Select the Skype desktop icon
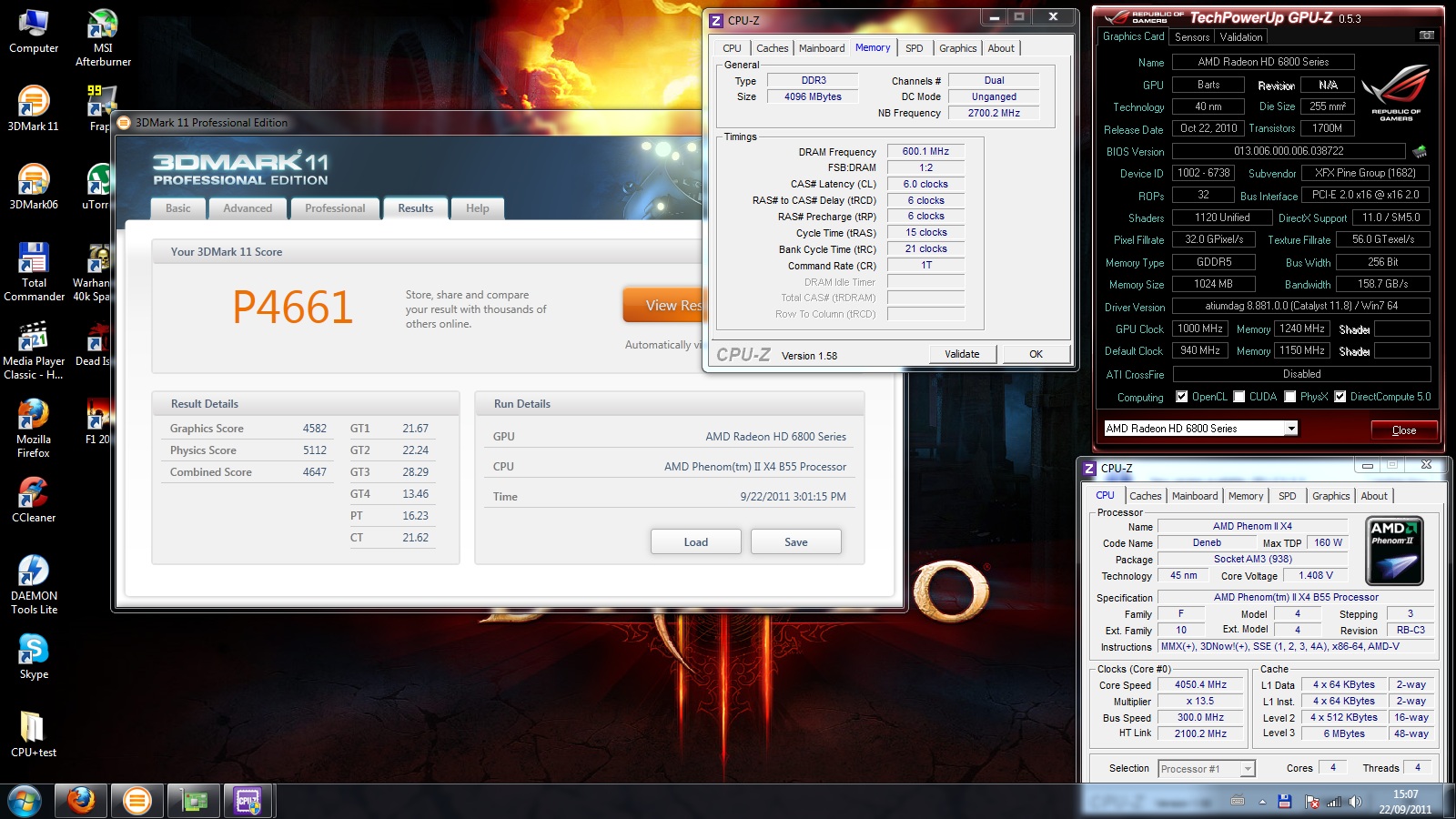 point(34,657)
